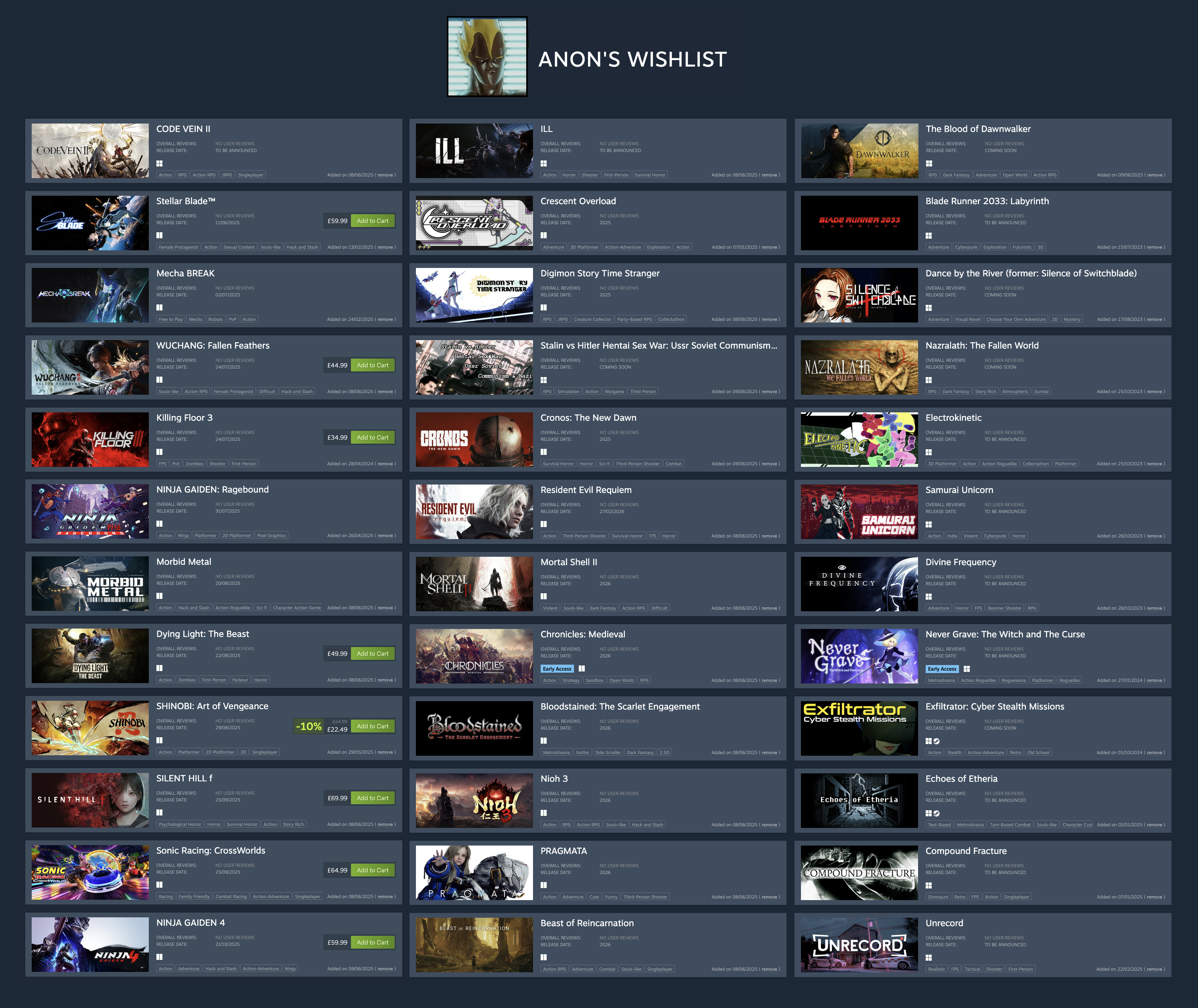Add Dying Light: The Beast to cart

(373, 654)
